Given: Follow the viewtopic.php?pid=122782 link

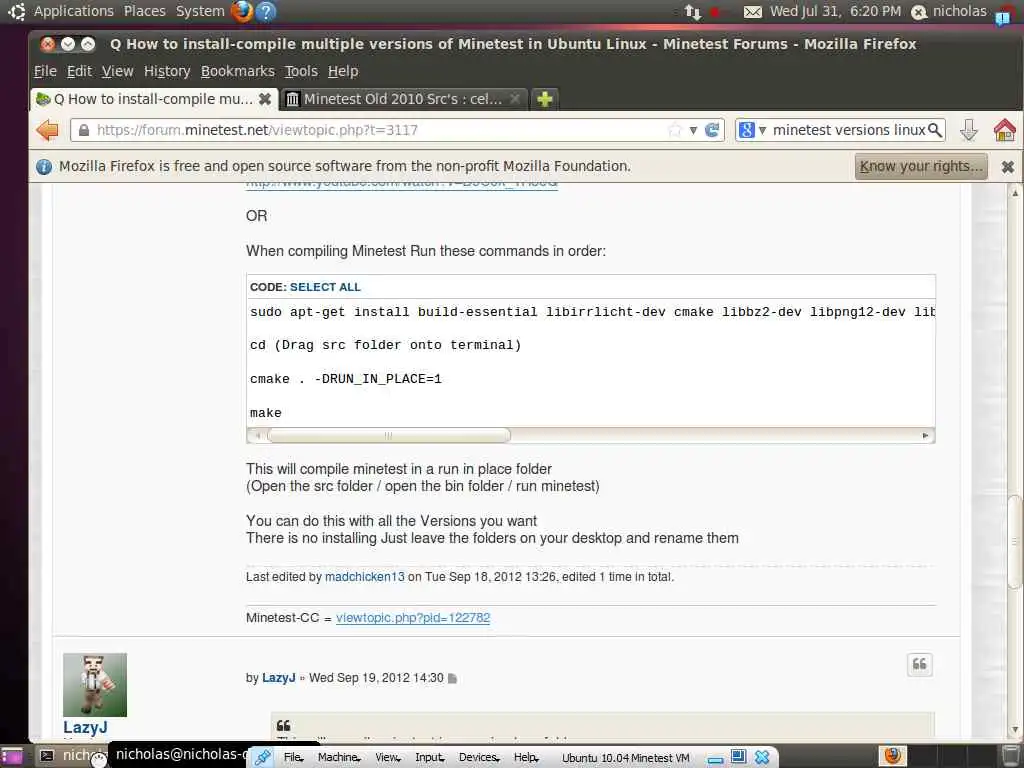Looking at the screenshot, I should tap(413, 618).
